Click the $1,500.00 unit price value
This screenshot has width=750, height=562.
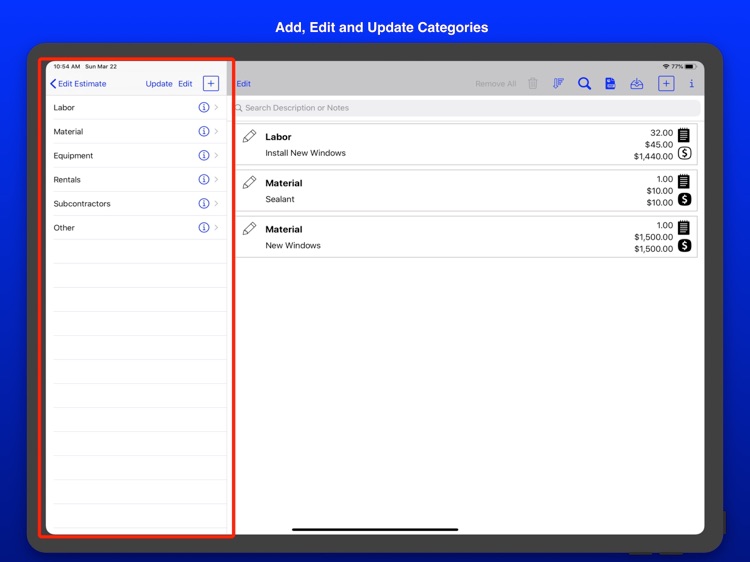(653, 237)
